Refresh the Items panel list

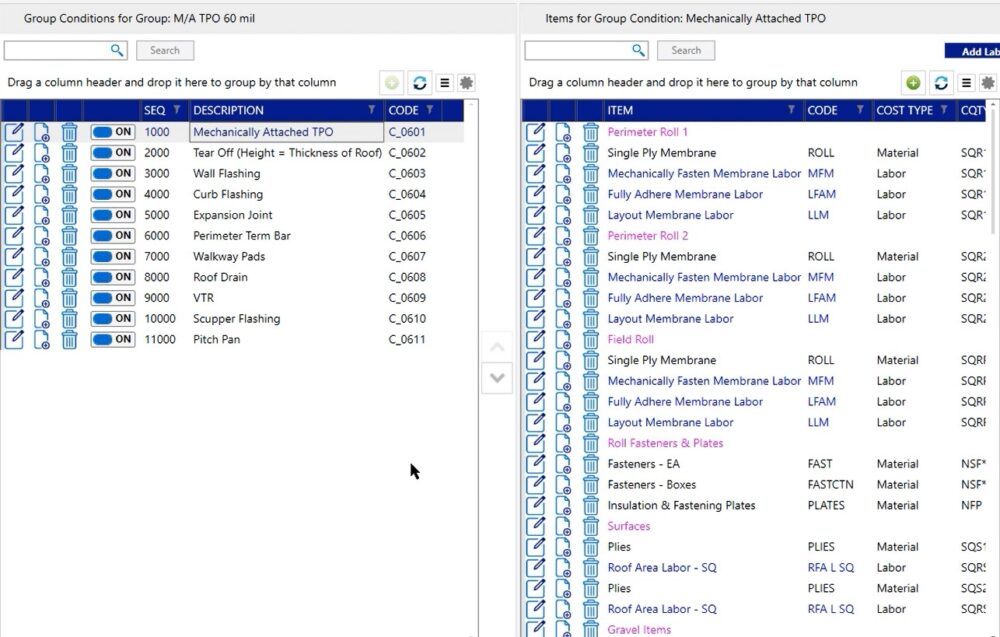tap(941, 83)
